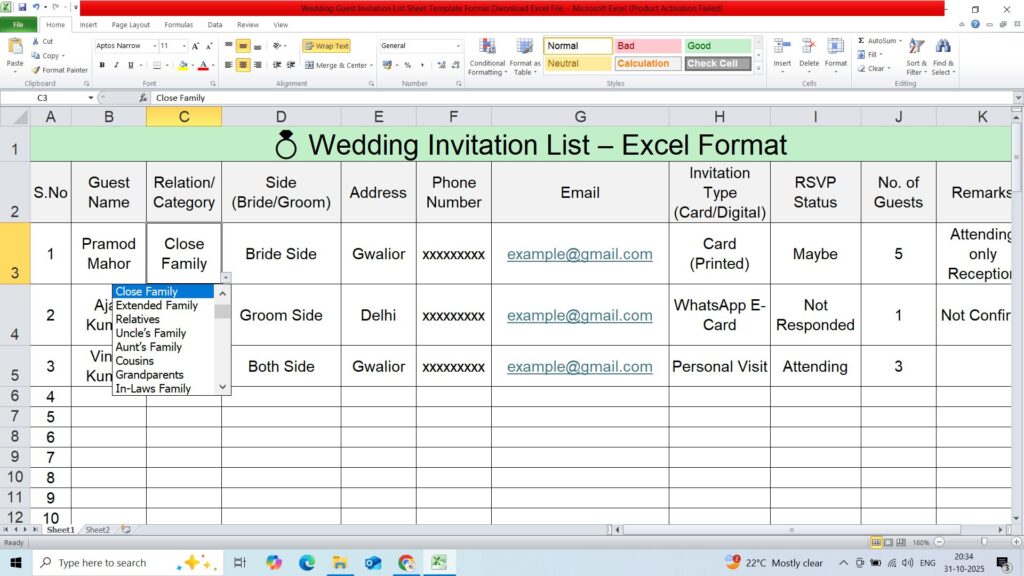The image size is (1024, 576).
Task: Switch to the Page Layout ribbon tab
Action: click(131, 25)
